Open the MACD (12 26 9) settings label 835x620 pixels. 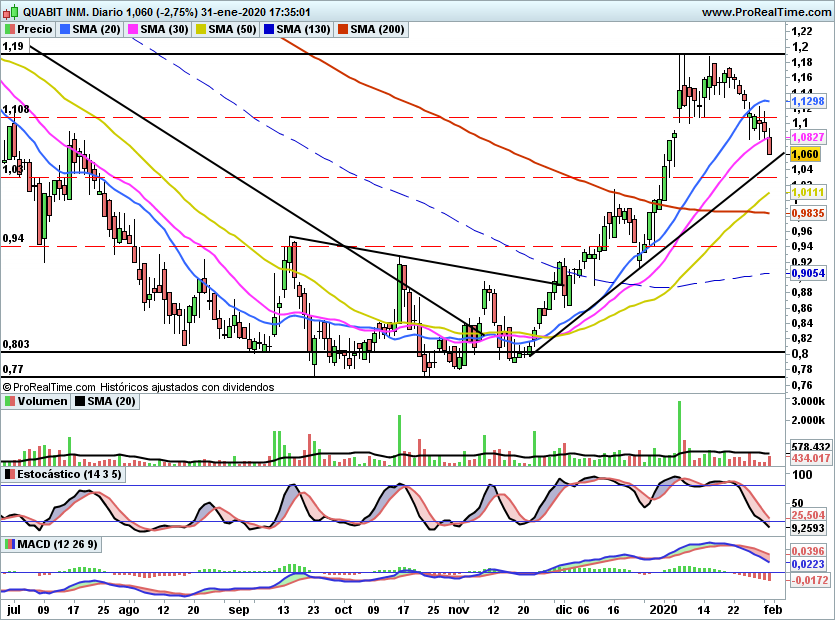(58, 544)
